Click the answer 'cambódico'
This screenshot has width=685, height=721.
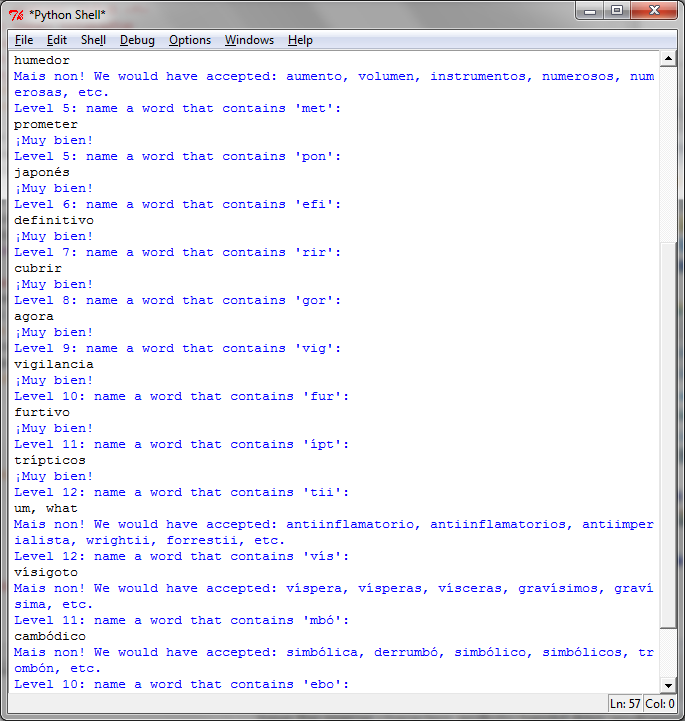pos(50,636)
